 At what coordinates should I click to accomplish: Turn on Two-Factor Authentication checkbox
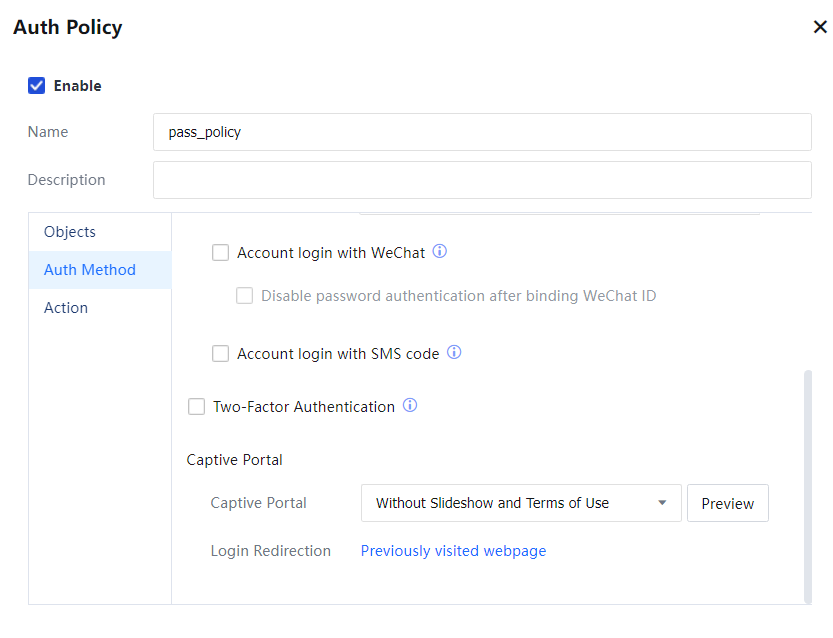(x=197, y=407)
